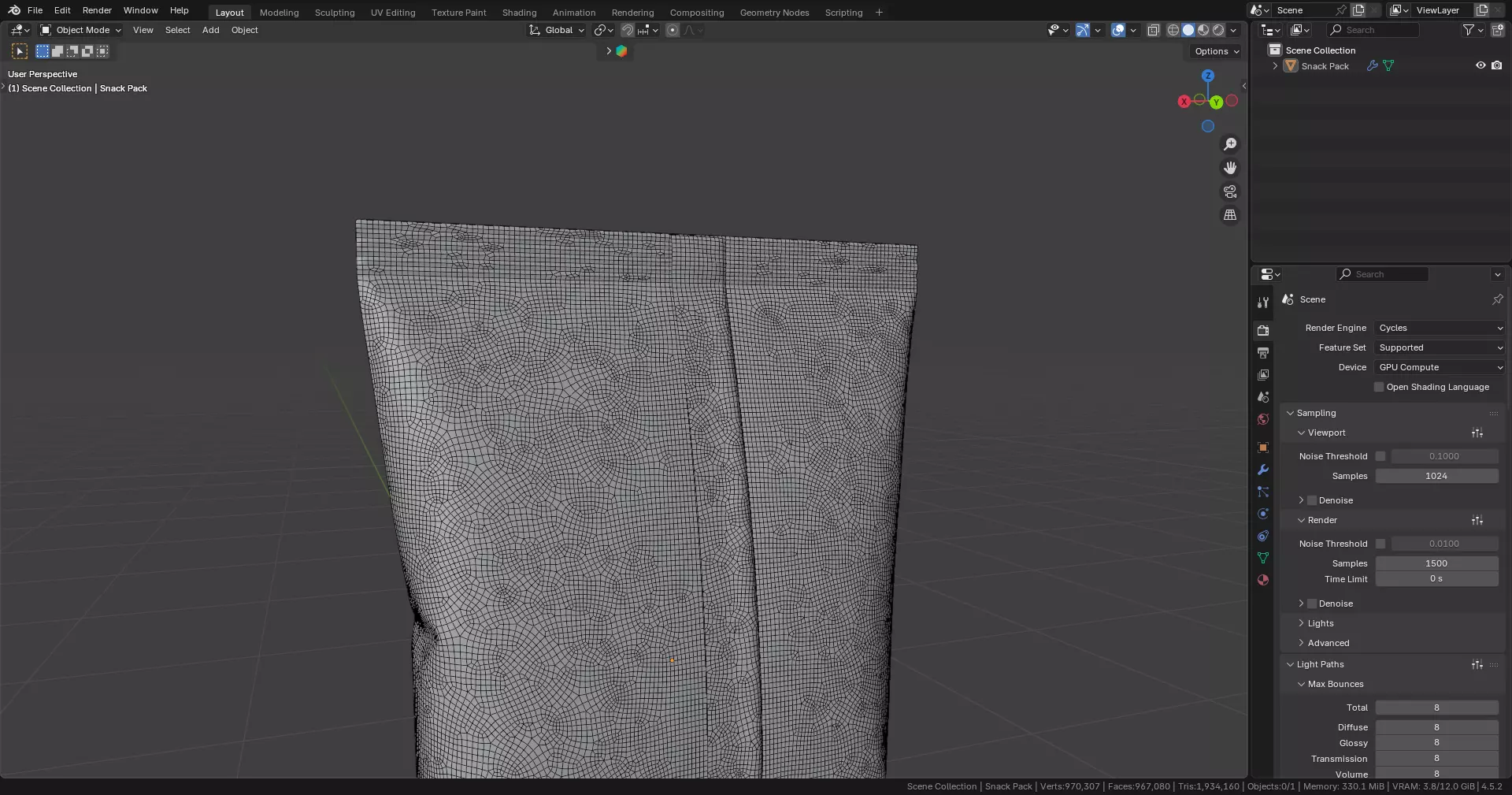The image size is (1512, 795).
Task: Enable Open Shading Language checkbox
Action: [1379, 387]
